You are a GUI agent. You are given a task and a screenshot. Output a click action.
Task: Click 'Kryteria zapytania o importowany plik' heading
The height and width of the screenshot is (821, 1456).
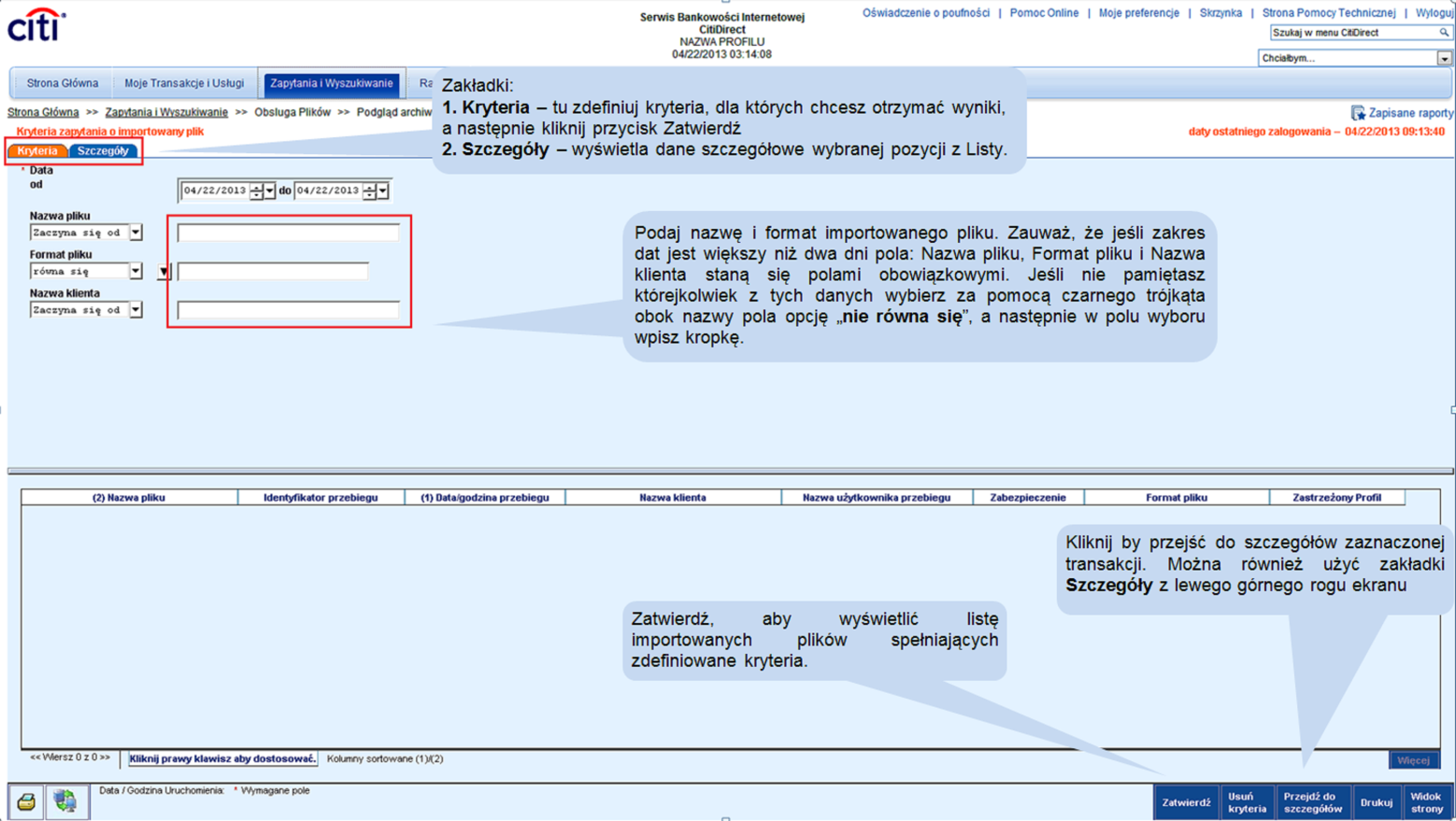(x=110, y=132)
